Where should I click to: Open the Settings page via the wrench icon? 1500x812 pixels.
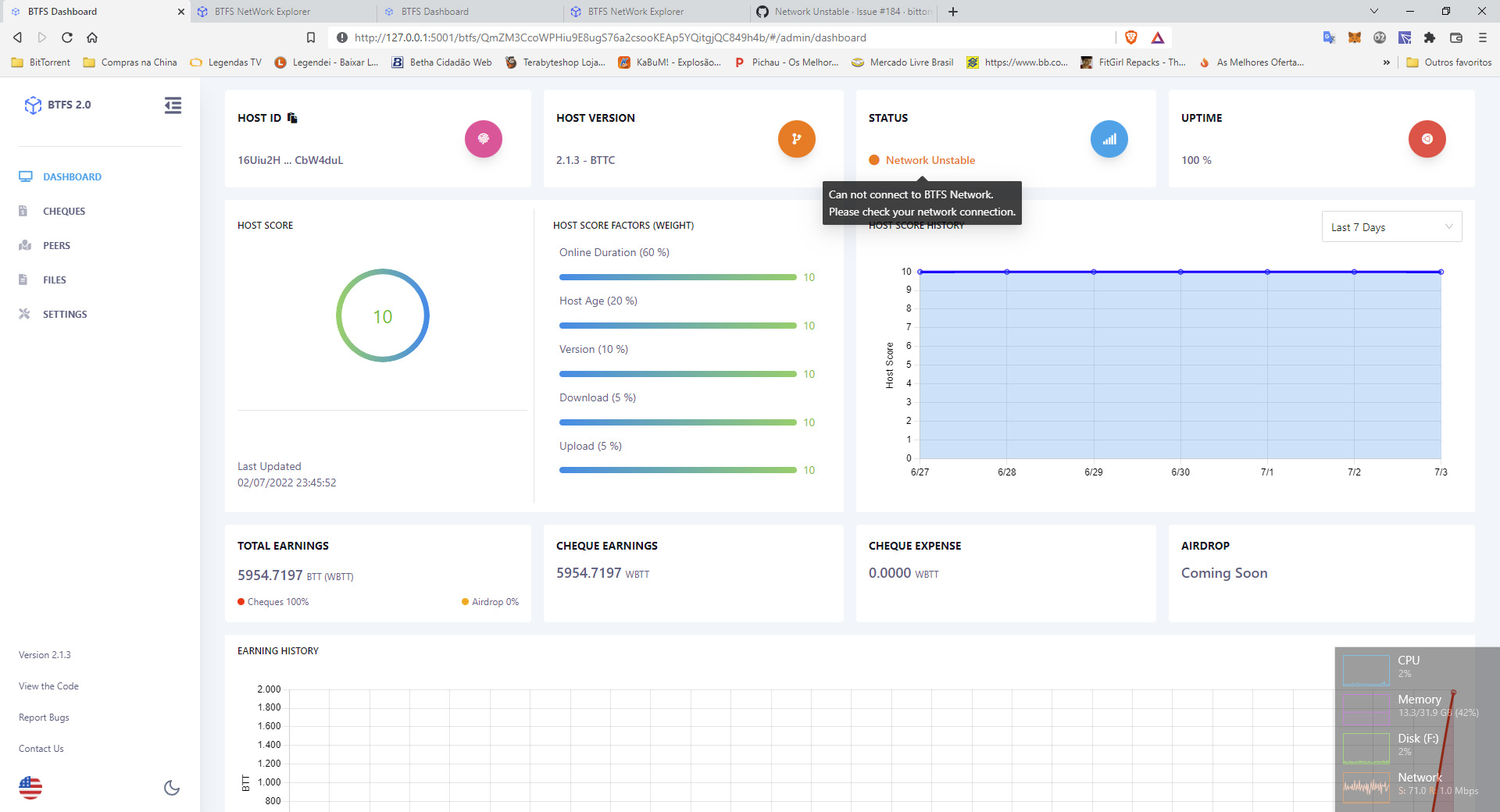(26, 314)
